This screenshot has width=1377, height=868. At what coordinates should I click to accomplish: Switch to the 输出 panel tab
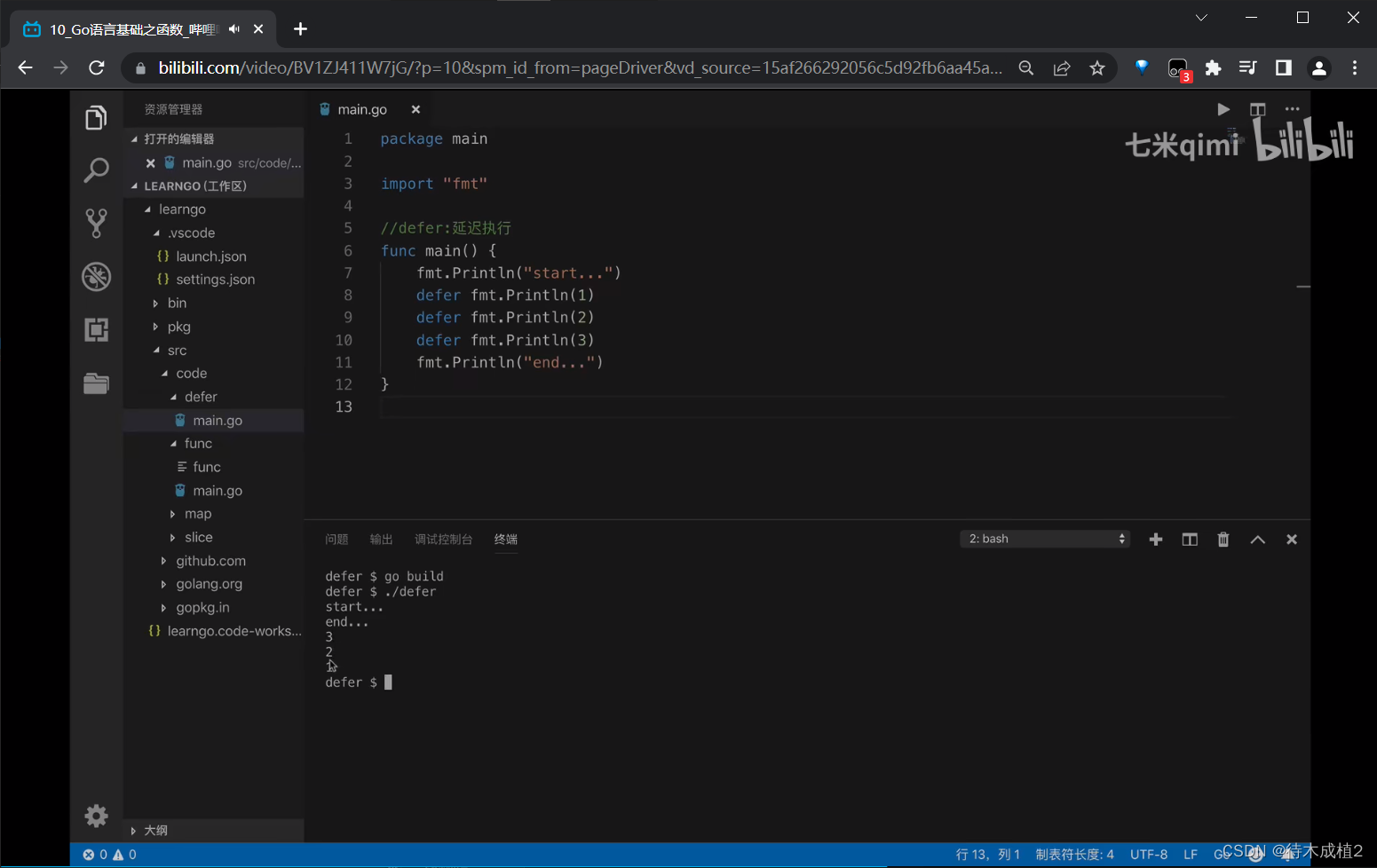click(x=382, y=540)
